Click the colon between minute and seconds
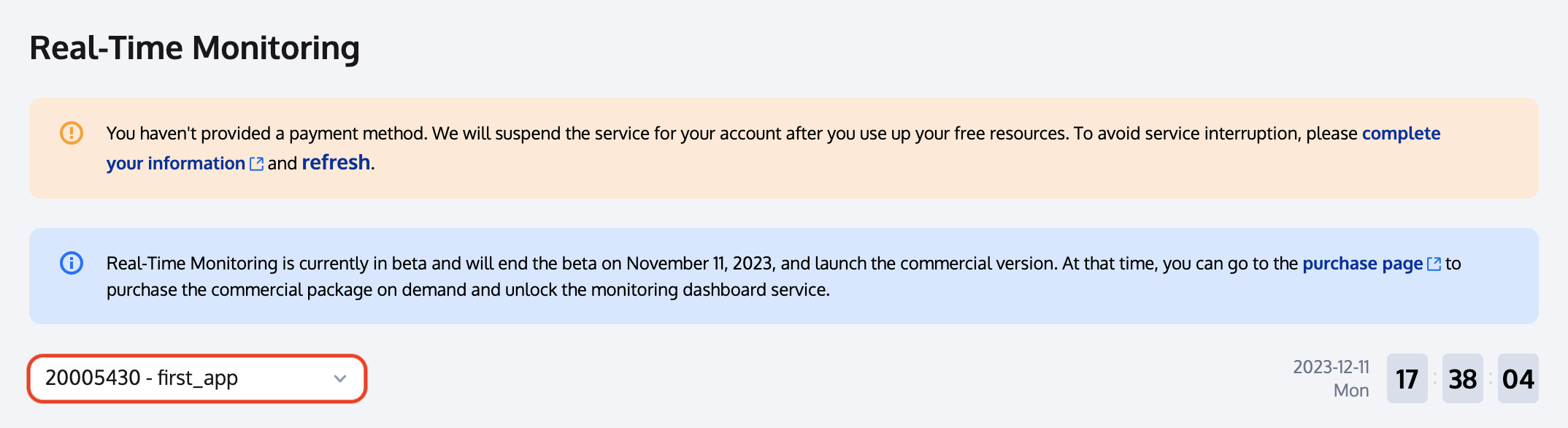 tap(1490, 378)
